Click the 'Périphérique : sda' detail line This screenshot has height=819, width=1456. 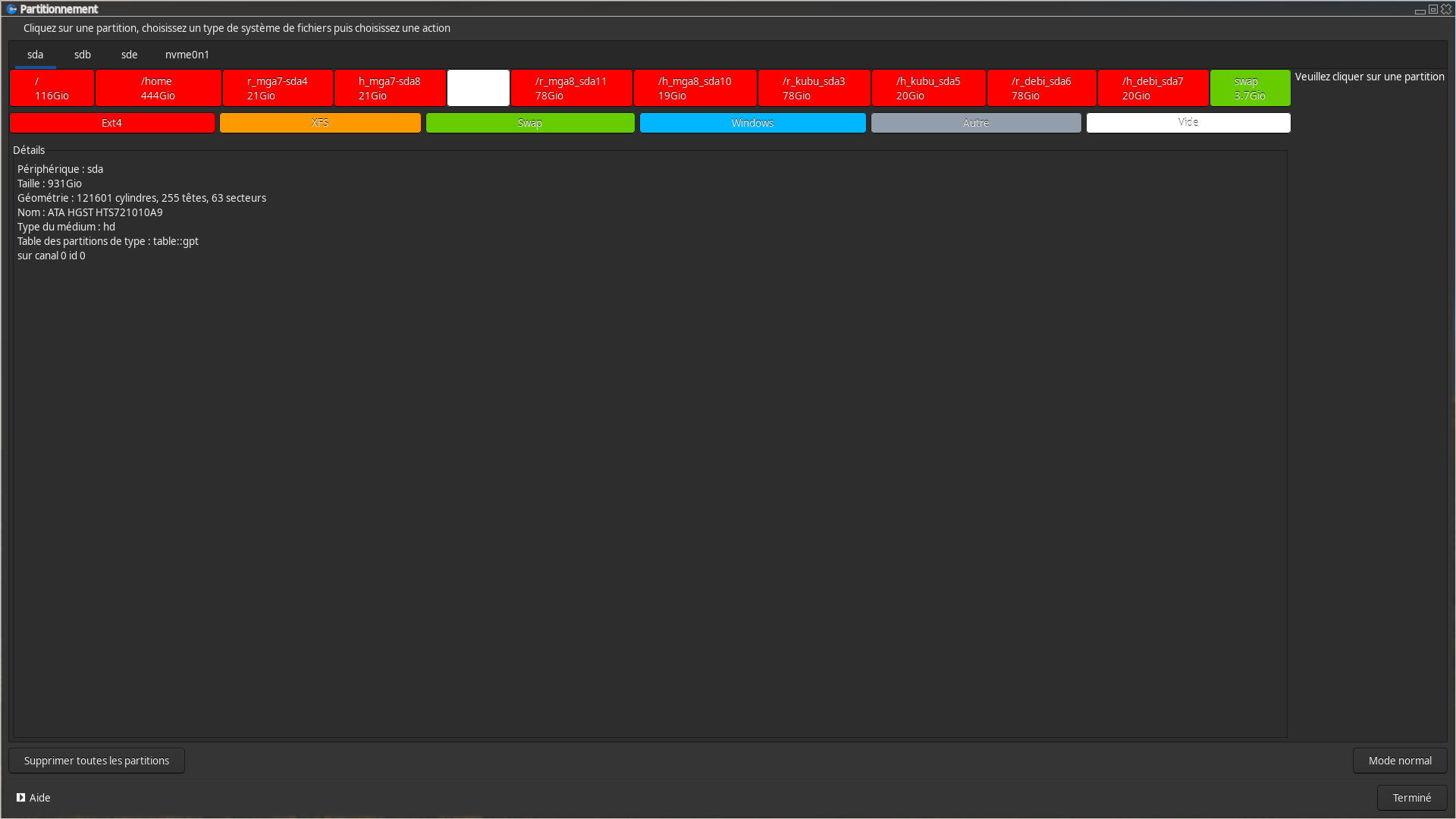tap(60, 169)
